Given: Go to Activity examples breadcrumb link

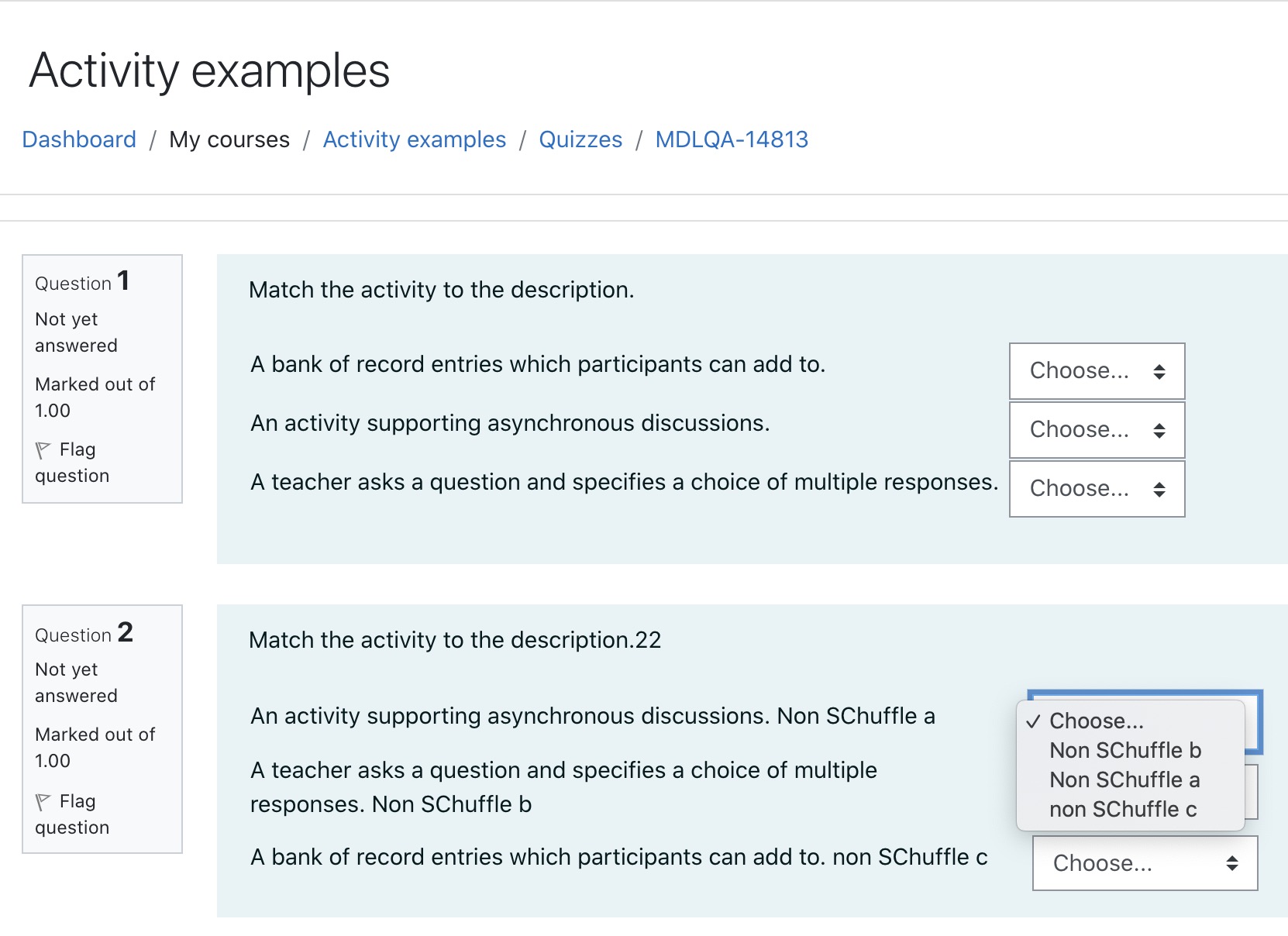Looking at the screenshot, I should 415,139.
